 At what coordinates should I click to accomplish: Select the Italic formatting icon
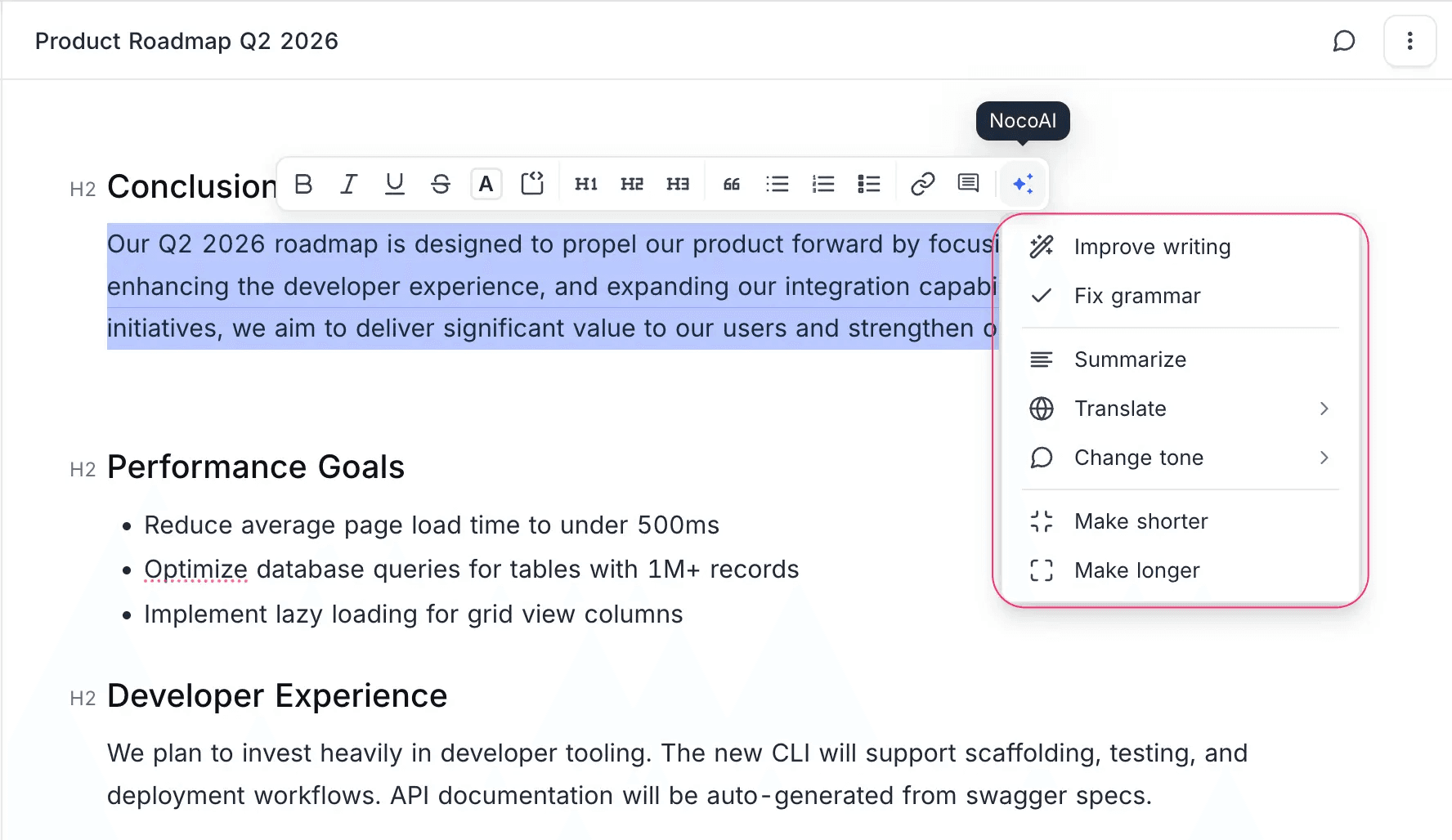point(349,183)
